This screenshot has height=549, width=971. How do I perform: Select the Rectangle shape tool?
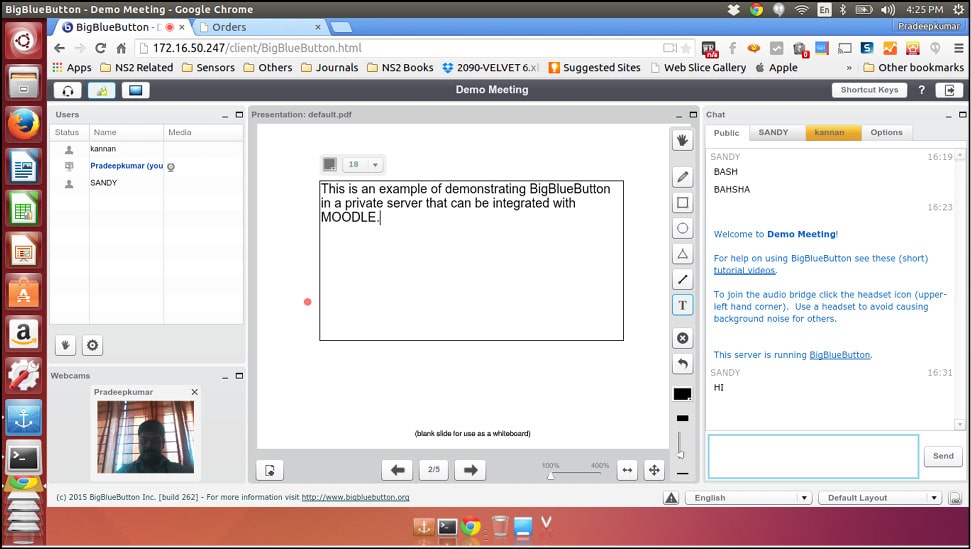click(x=683, y=202)
